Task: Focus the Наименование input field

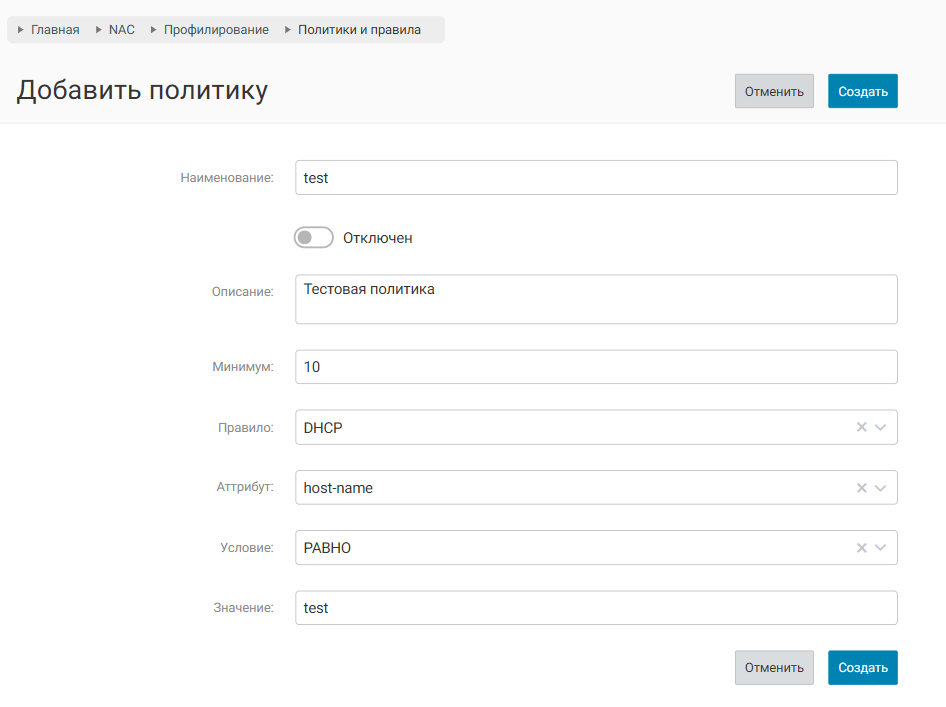Action: (596, 178)
